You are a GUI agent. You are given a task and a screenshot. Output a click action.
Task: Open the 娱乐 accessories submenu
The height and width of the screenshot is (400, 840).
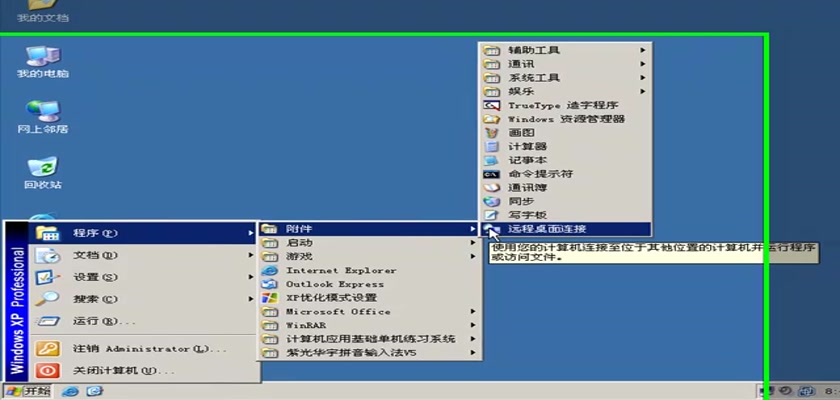(566, 92)
